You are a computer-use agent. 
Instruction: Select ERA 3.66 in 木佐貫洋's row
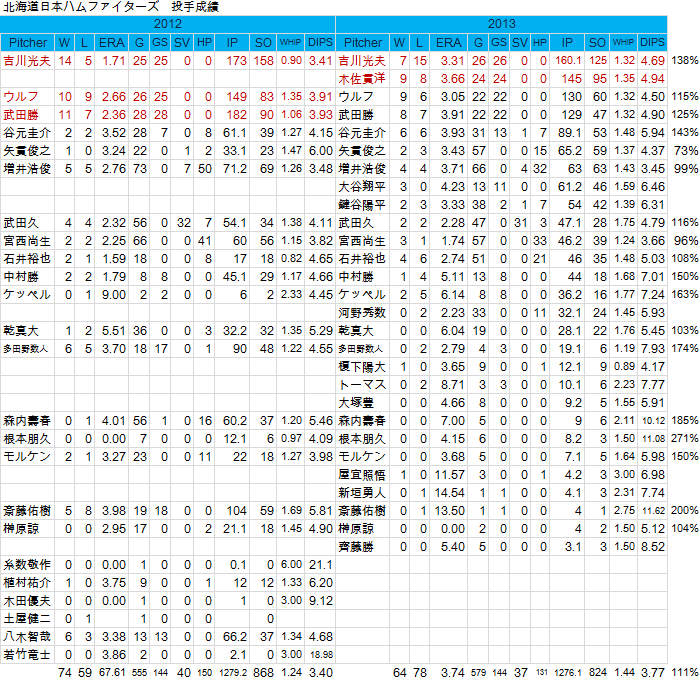(x=453, y=79)
